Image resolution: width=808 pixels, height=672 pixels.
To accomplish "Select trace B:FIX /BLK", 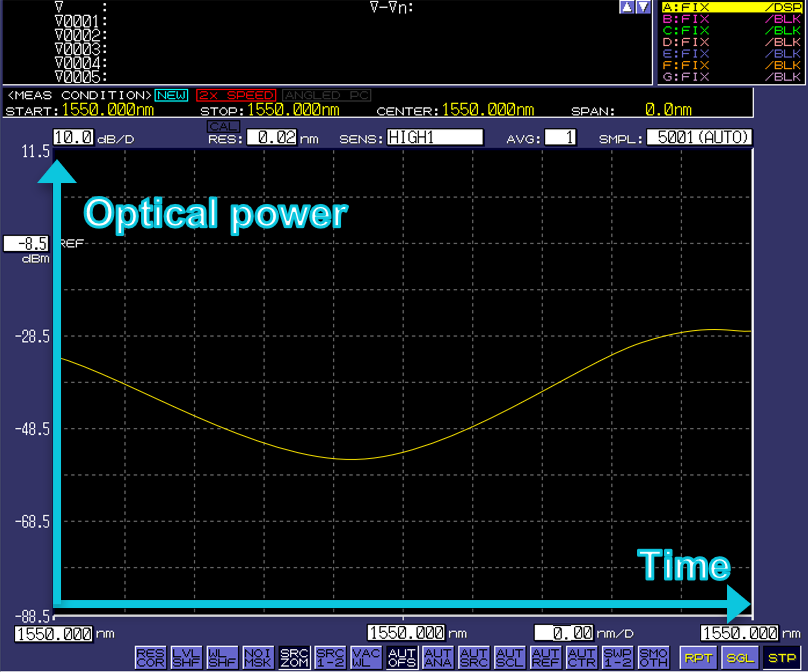I will pyautogui.click(x=732, y=20).
